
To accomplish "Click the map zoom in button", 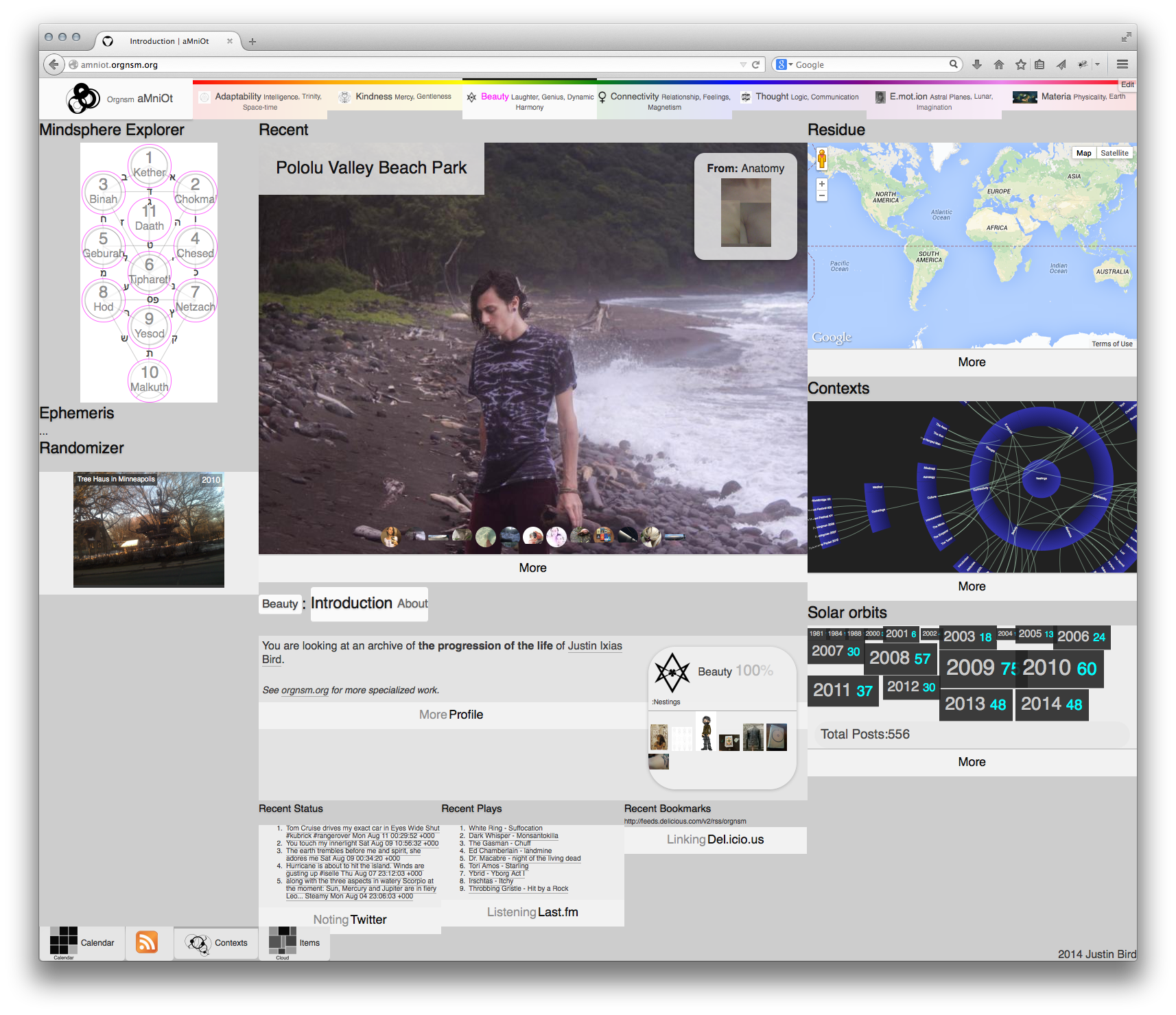I will click(822, 184).
